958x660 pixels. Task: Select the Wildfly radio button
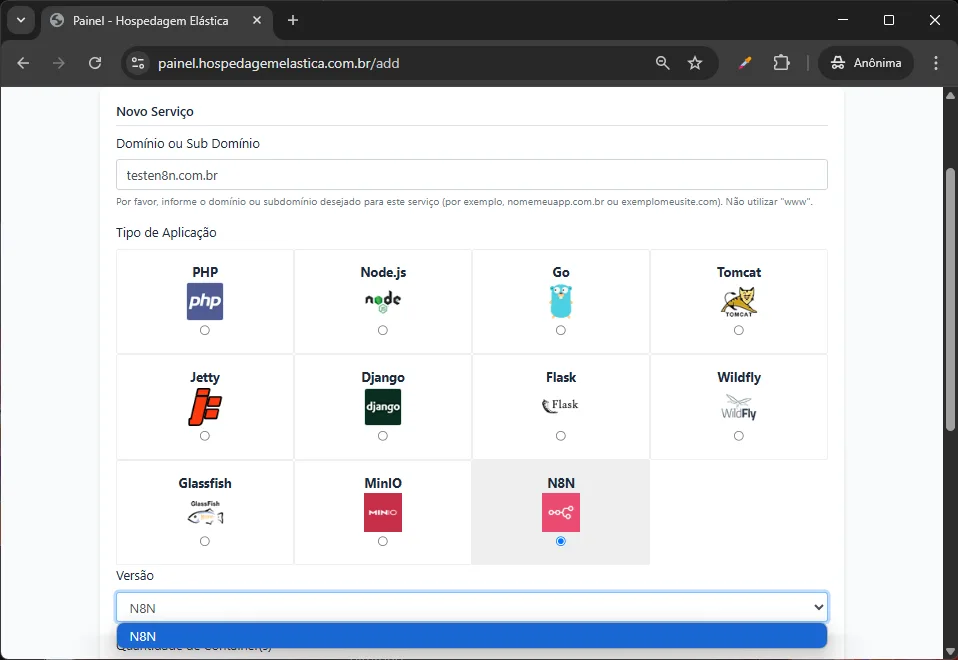pyautogui.click(x=739, y=436)
